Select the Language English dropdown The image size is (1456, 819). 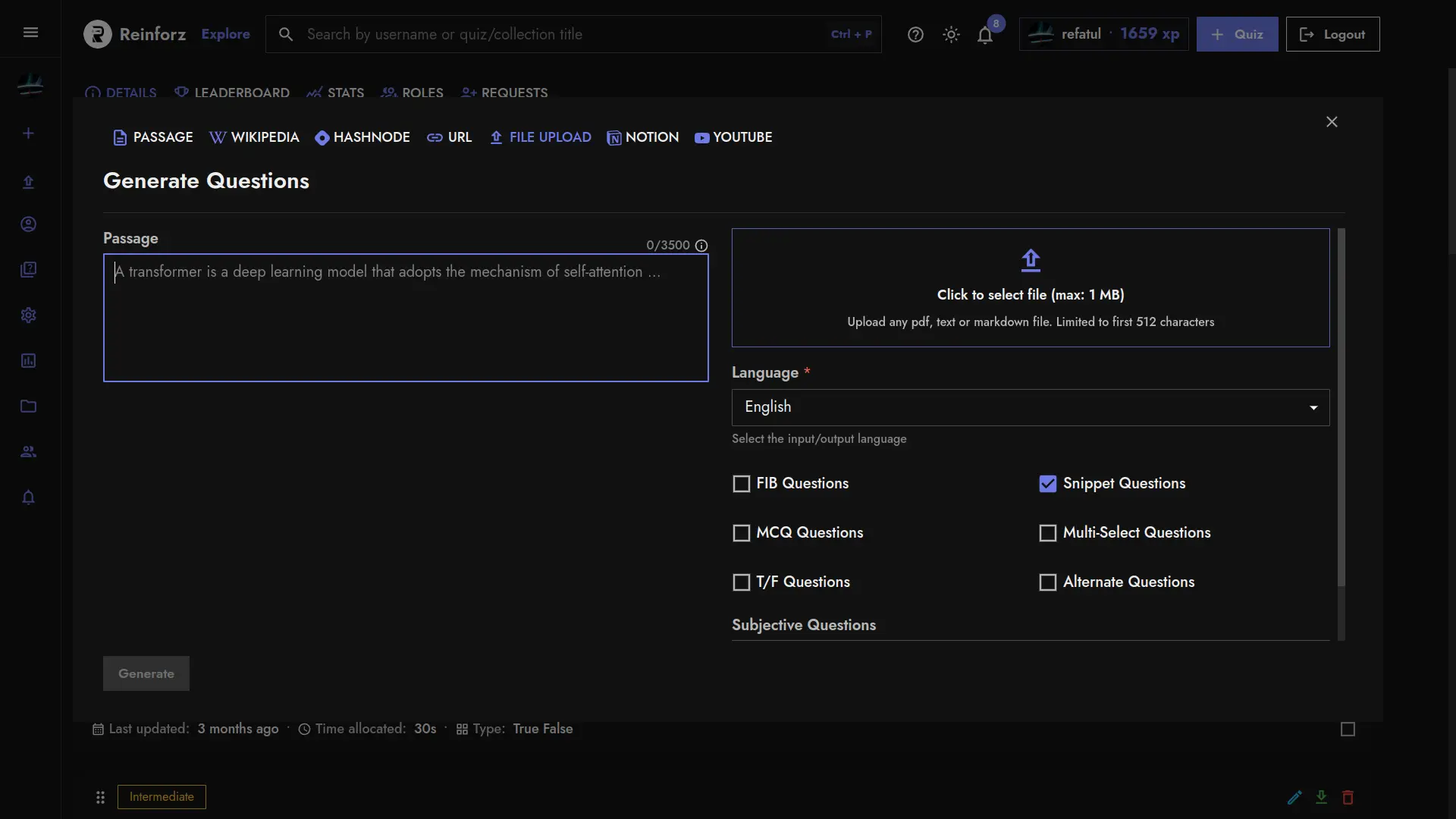[1029, 407]
